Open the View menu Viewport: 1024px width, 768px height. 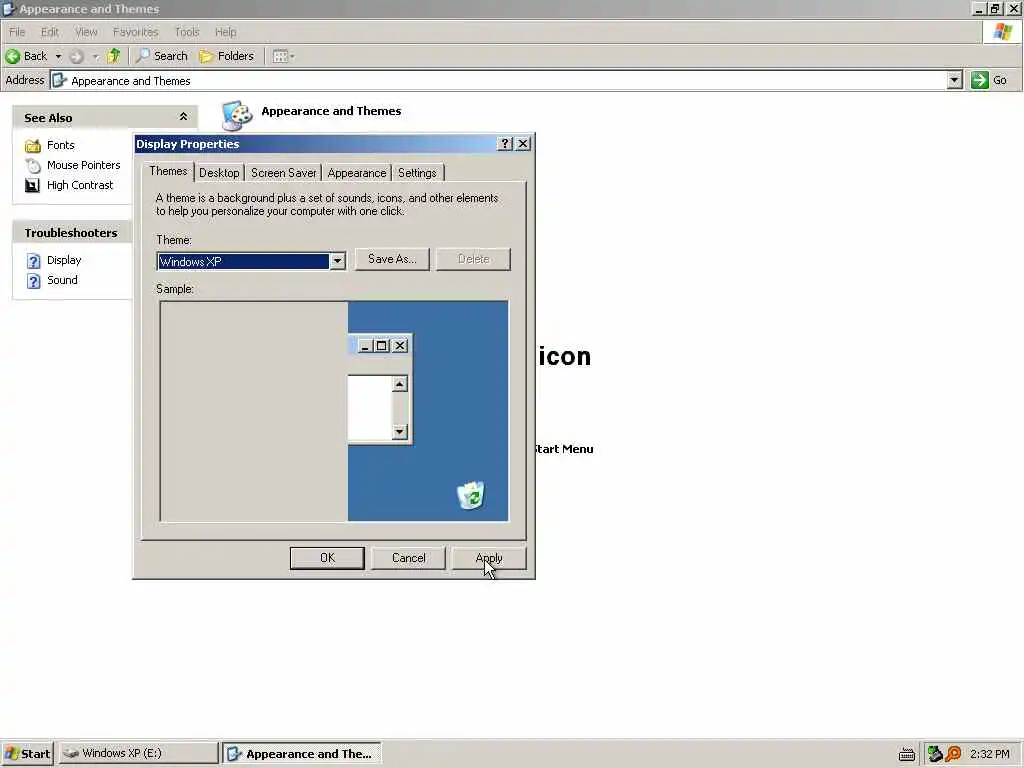[86, 32]
